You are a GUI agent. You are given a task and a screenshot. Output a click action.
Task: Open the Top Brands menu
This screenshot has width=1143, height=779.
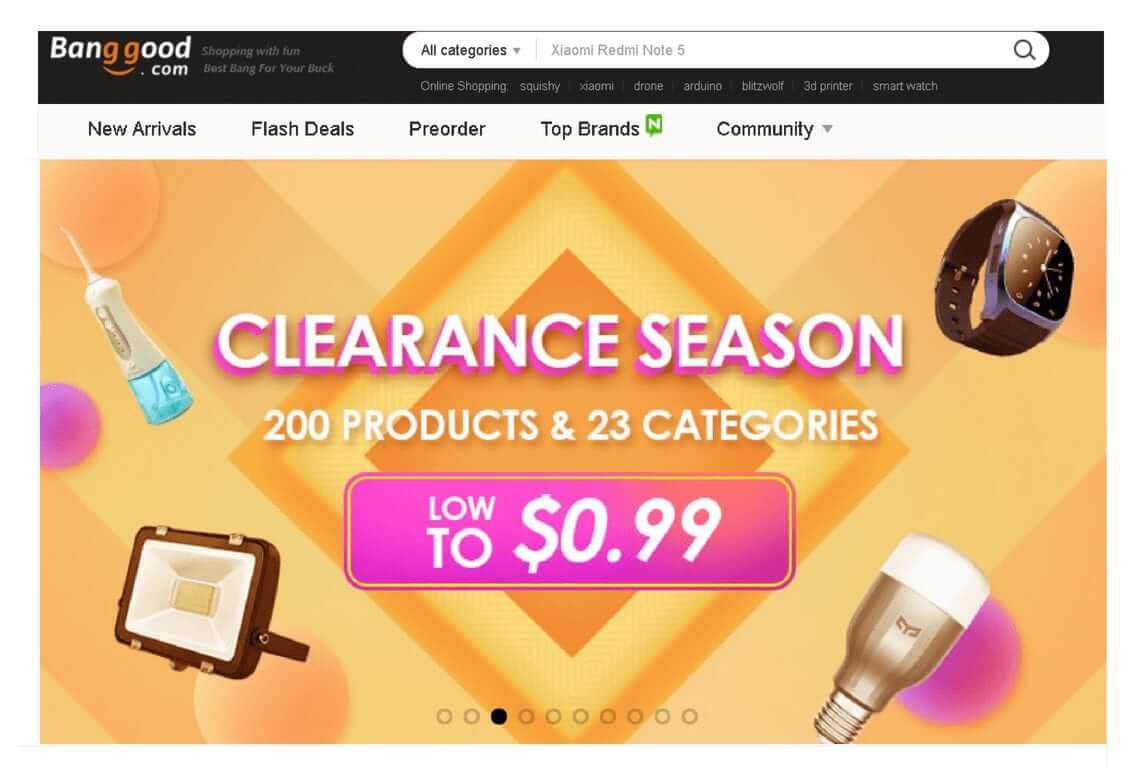590,129
